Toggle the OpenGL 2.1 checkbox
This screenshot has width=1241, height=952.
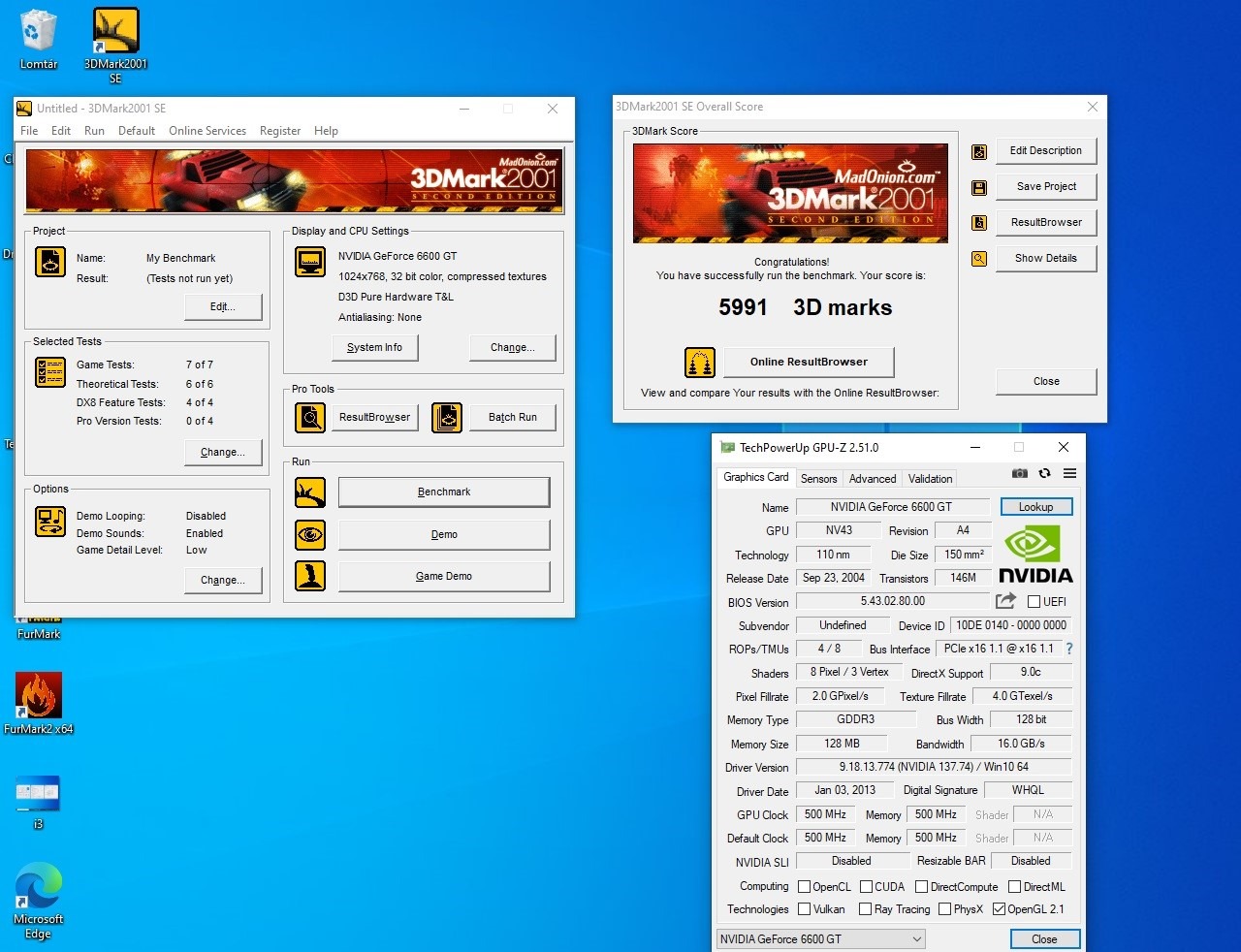click(x=999, y=909)
